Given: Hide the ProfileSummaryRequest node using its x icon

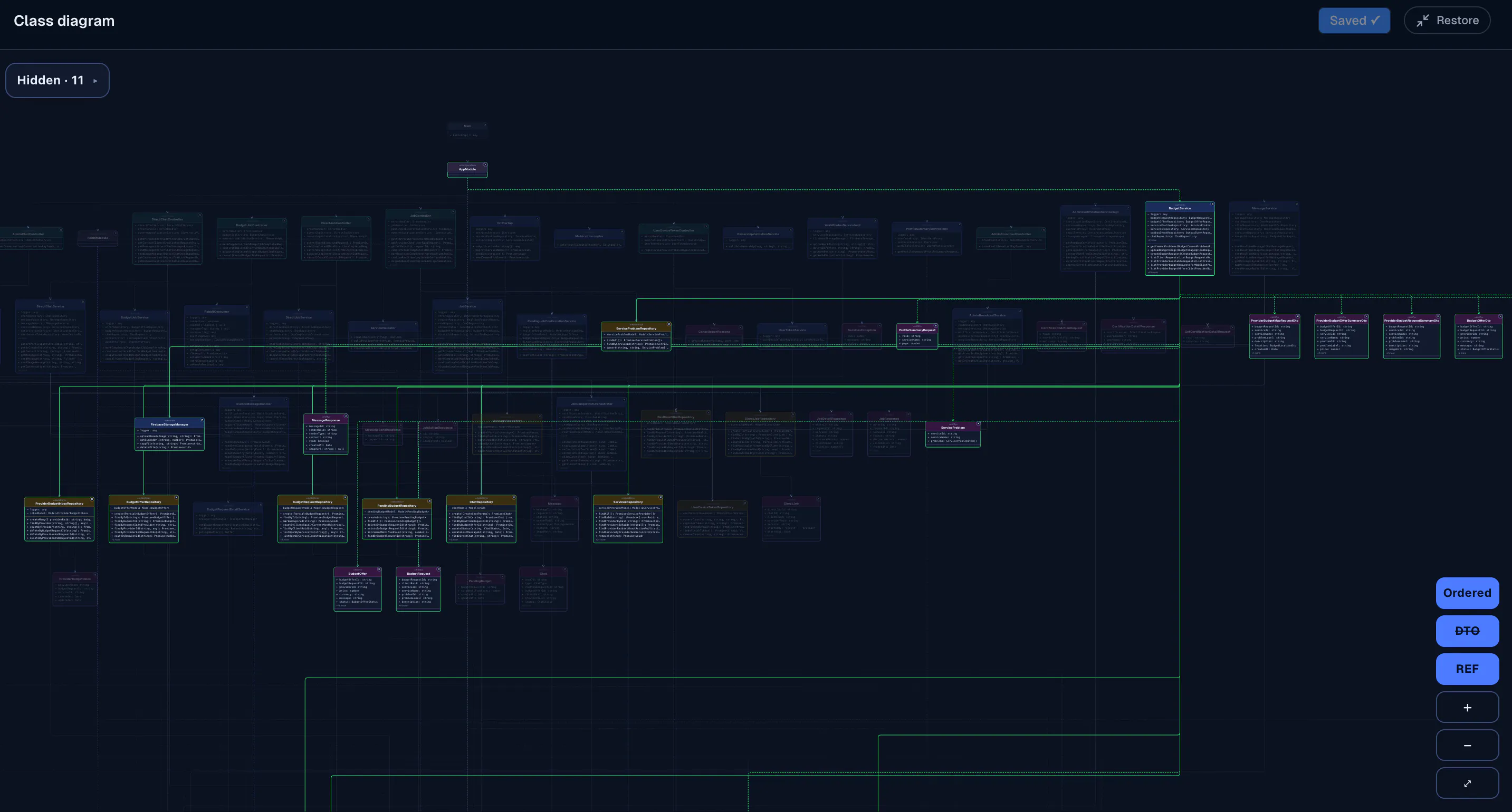Looking at the screenshot, I should tap(935, 326).
